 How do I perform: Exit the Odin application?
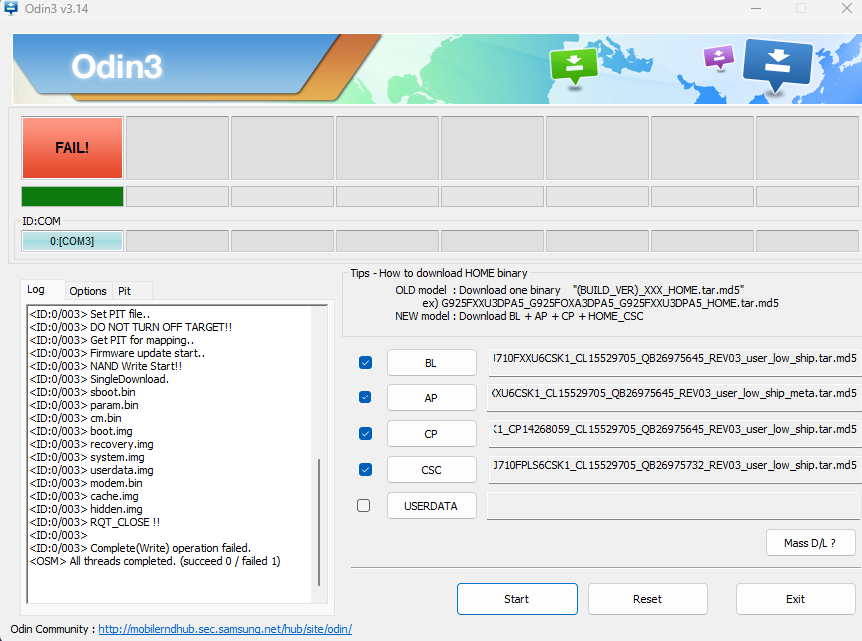point(795,599)
